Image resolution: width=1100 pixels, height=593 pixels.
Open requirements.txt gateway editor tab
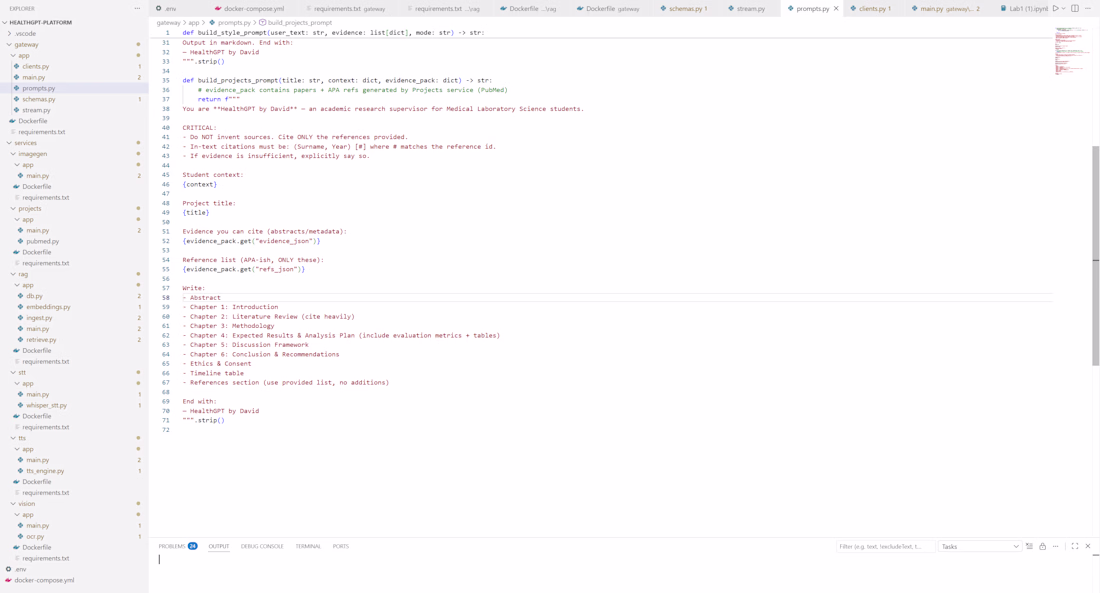coord(349,8)
